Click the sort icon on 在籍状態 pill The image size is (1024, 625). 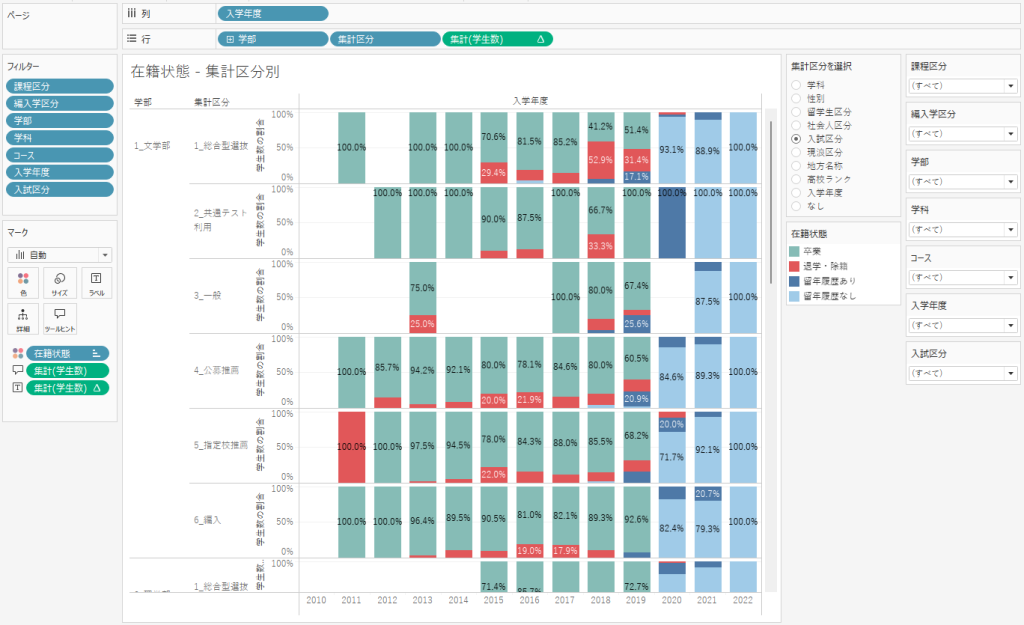pos(97,353)
